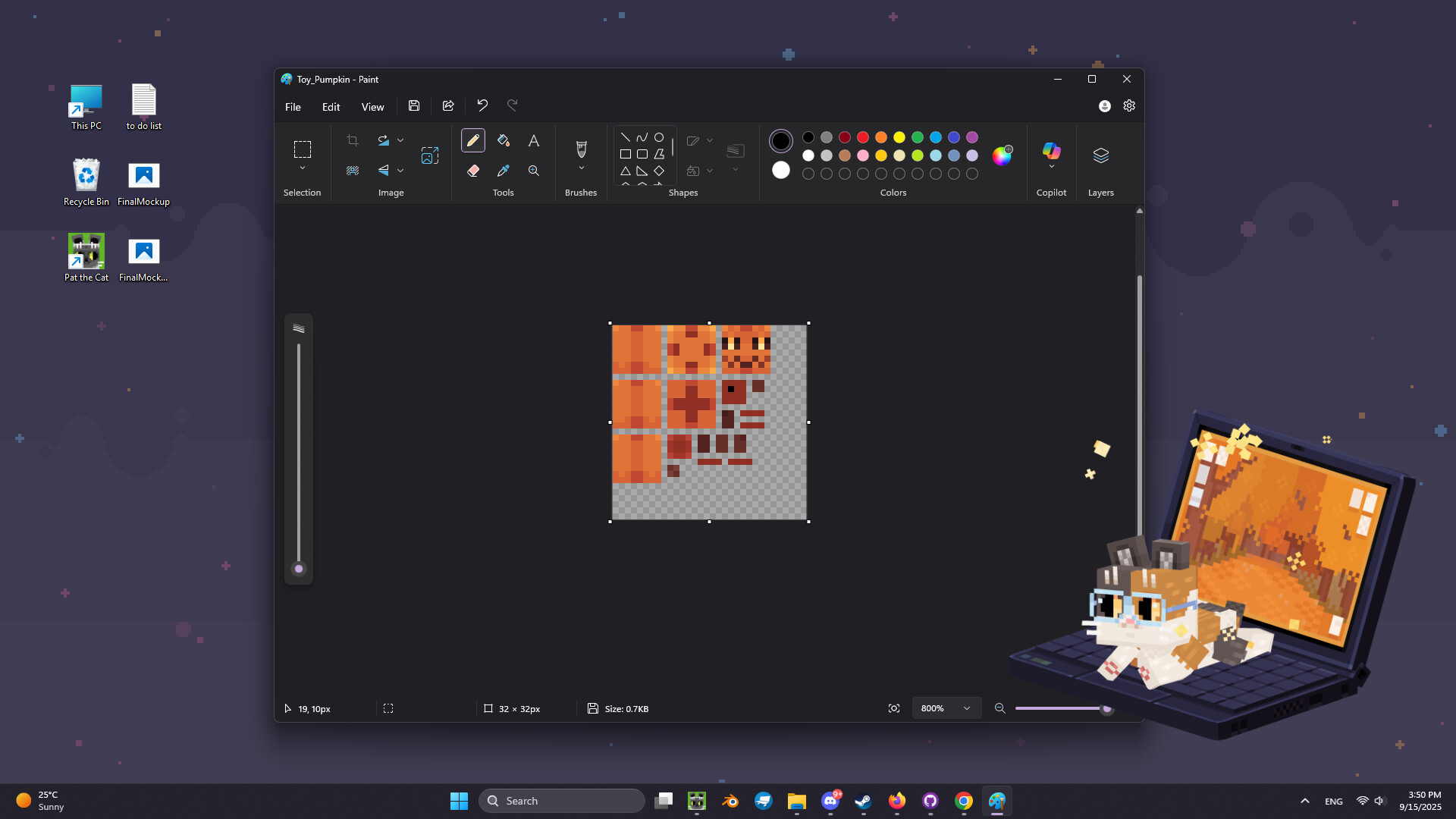Open the Crop tool
Image resolution: width=1456 pixels, height=819 pixels.
353,140
